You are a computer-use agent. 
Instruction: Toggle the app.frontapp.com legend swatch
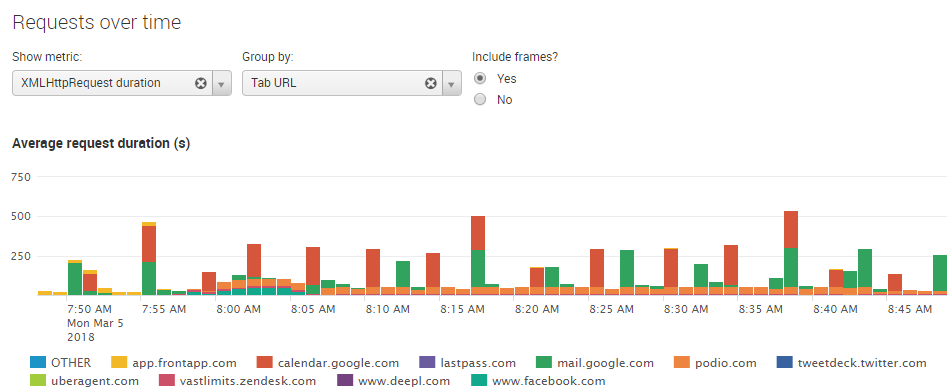tap(119, 363)
